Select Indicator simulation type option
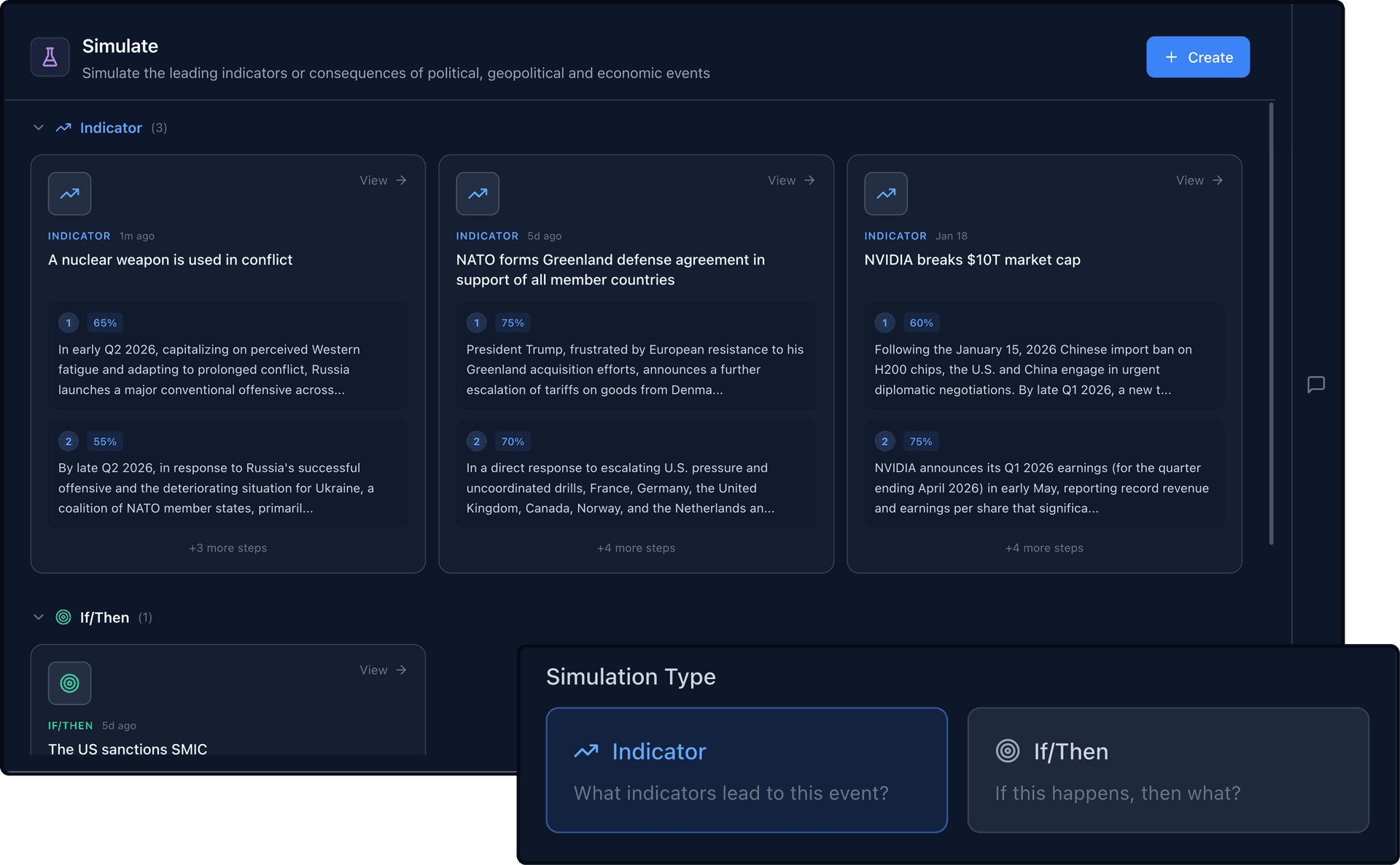The image size is (1400, 865). tap(746, 769)
